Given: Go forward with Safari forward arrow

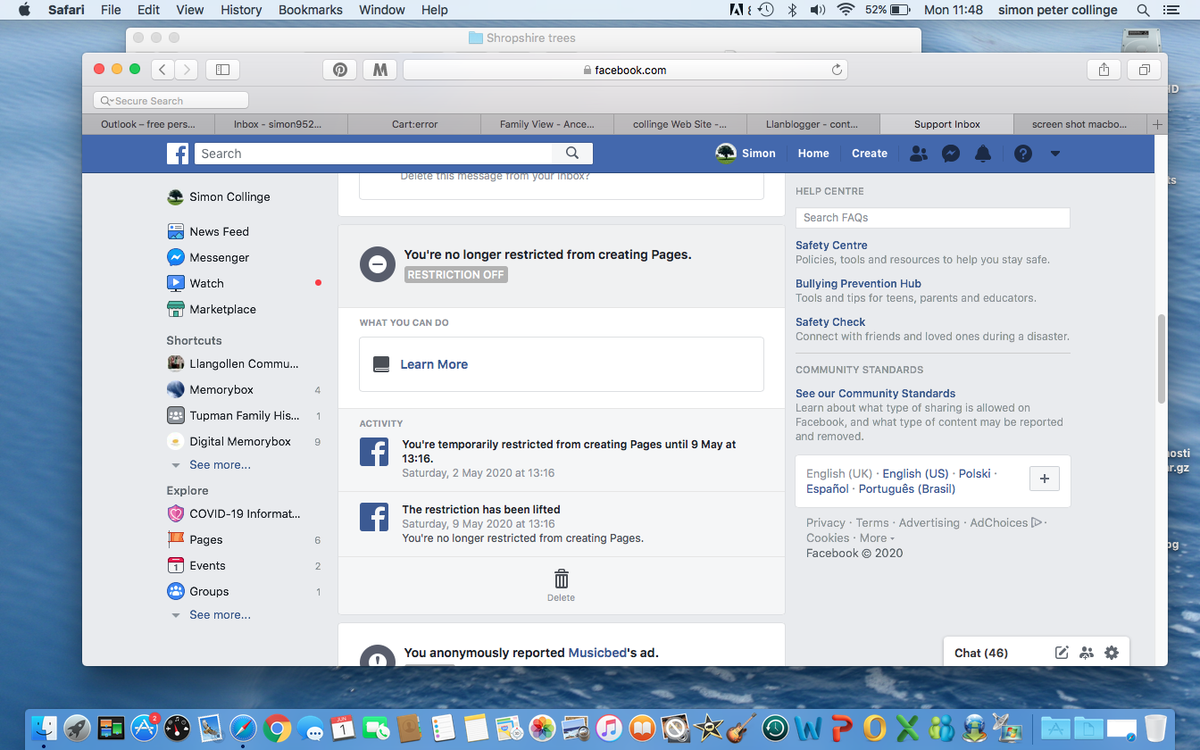Looking at the screenshot, I should [x=186, y=70].
